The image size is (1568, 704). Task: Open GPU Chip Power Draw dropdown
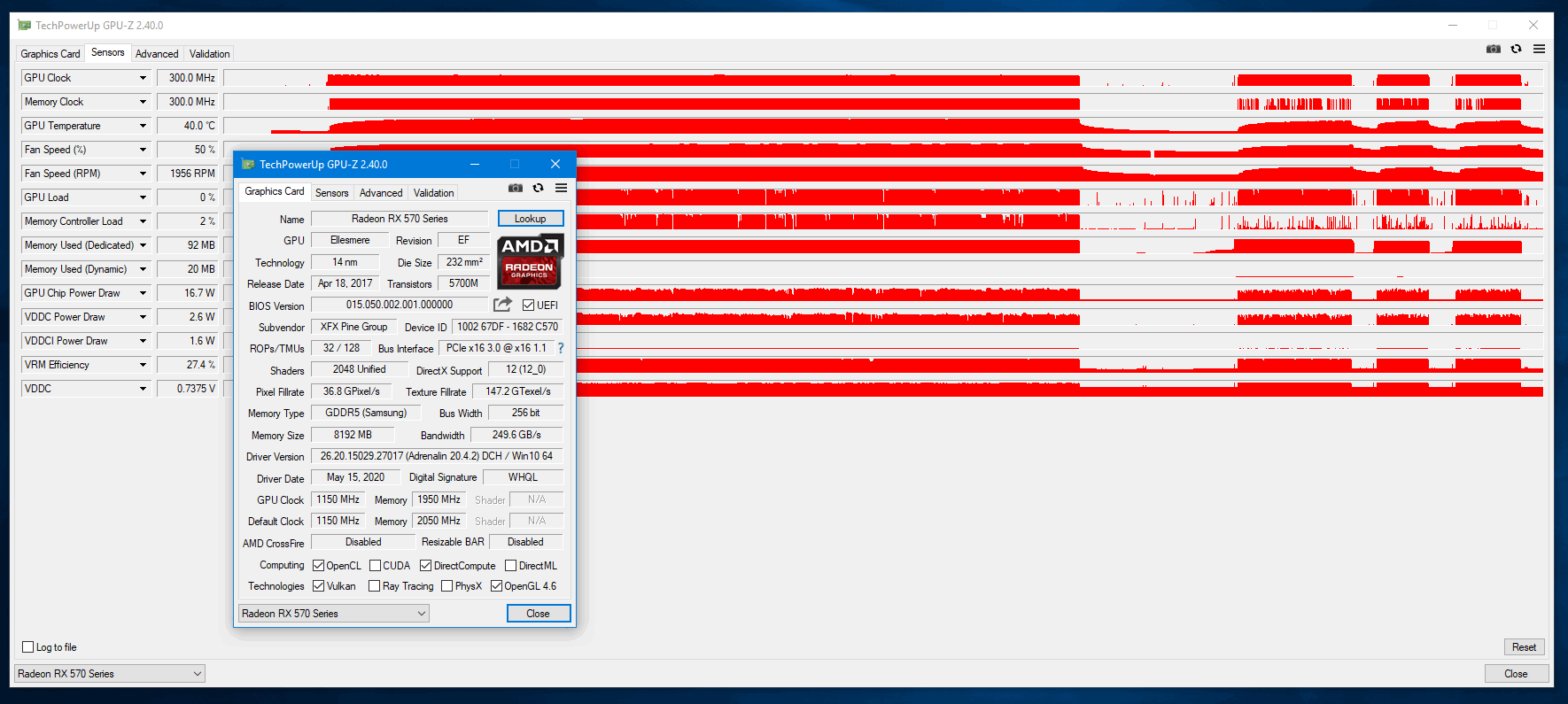(x=143, y=293)
